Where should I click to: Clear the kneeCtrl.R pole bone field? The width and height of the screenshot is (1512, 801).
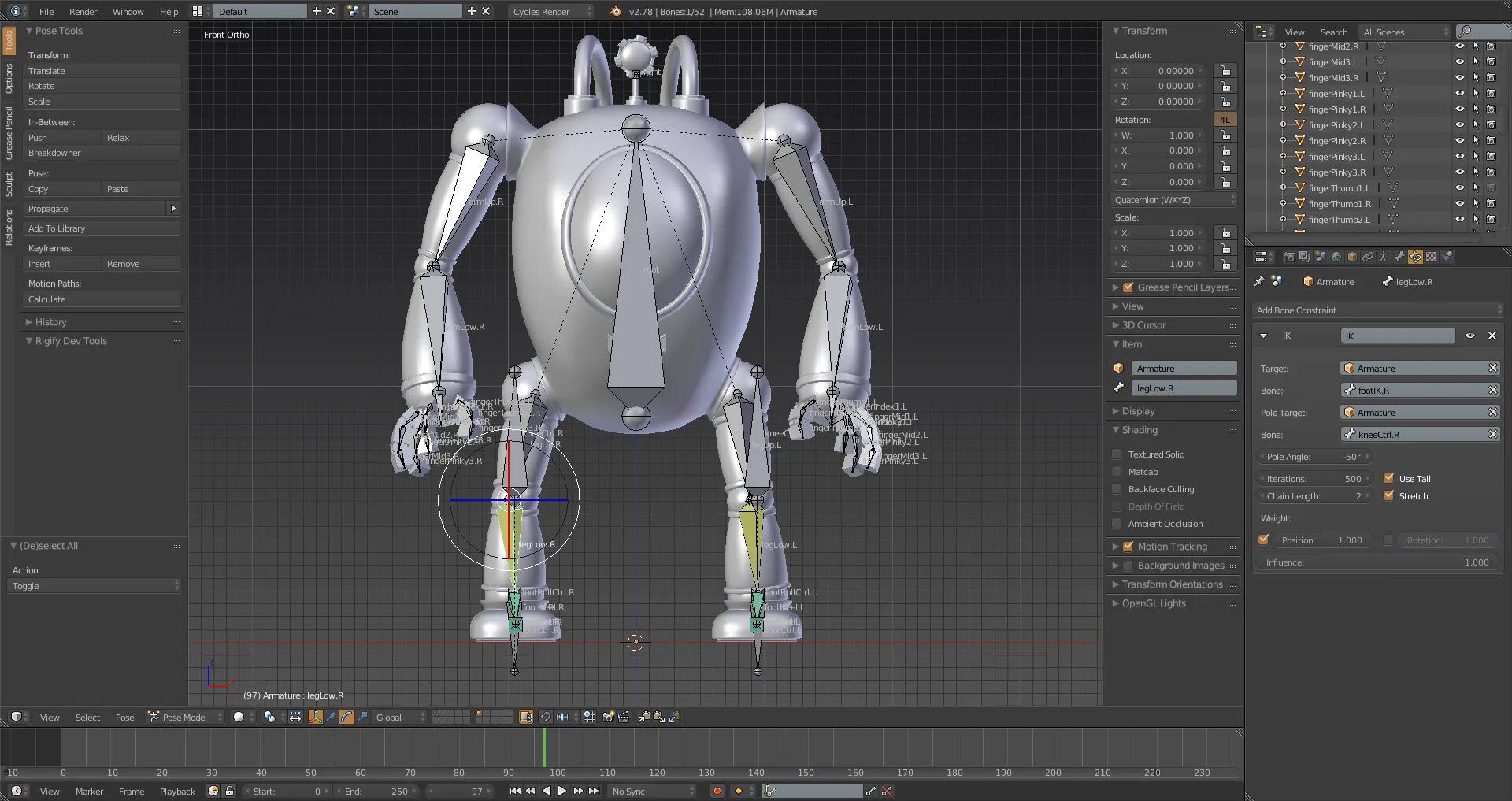pos(1492,434)
